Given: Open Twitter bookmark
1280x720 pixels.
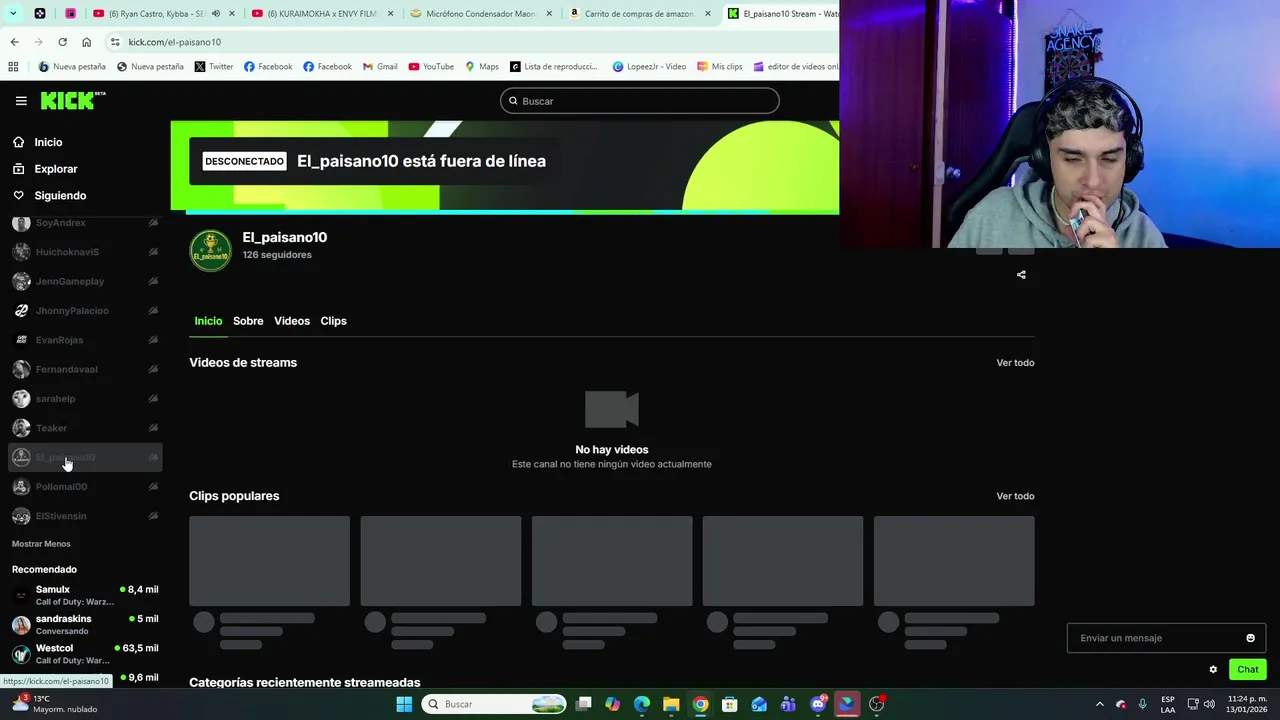Looking at the screenshot, I should pyautogui.click(x=214, y=67).
